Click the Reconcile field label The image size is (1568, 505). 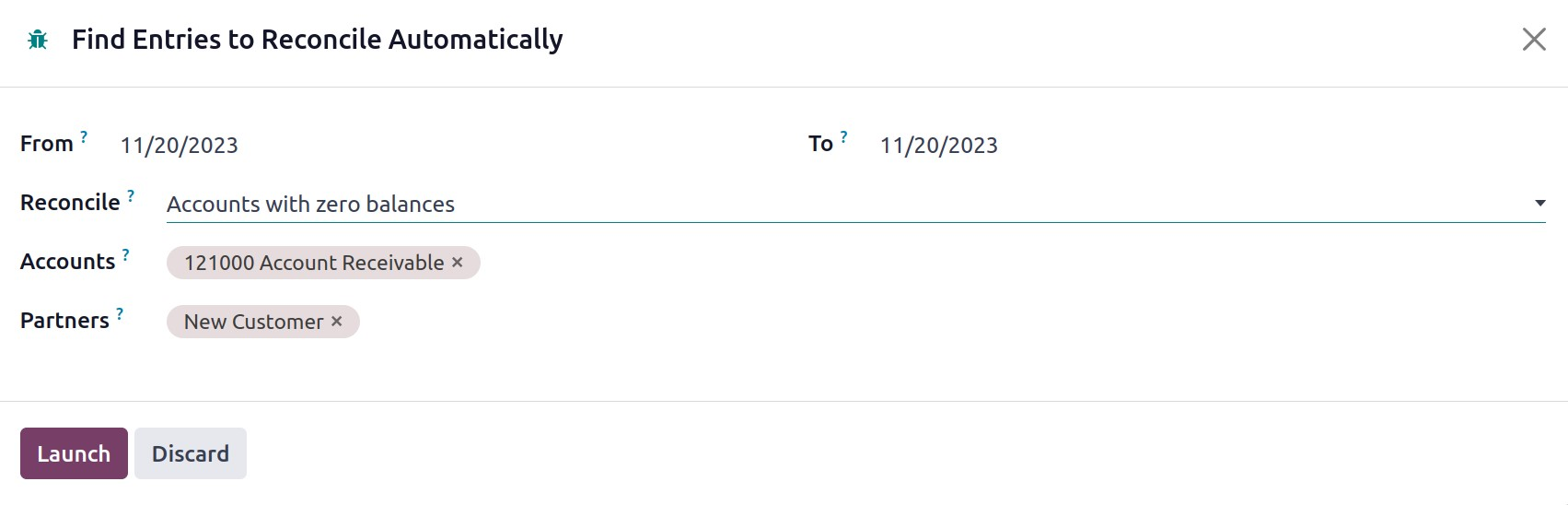tap(70, 203)
